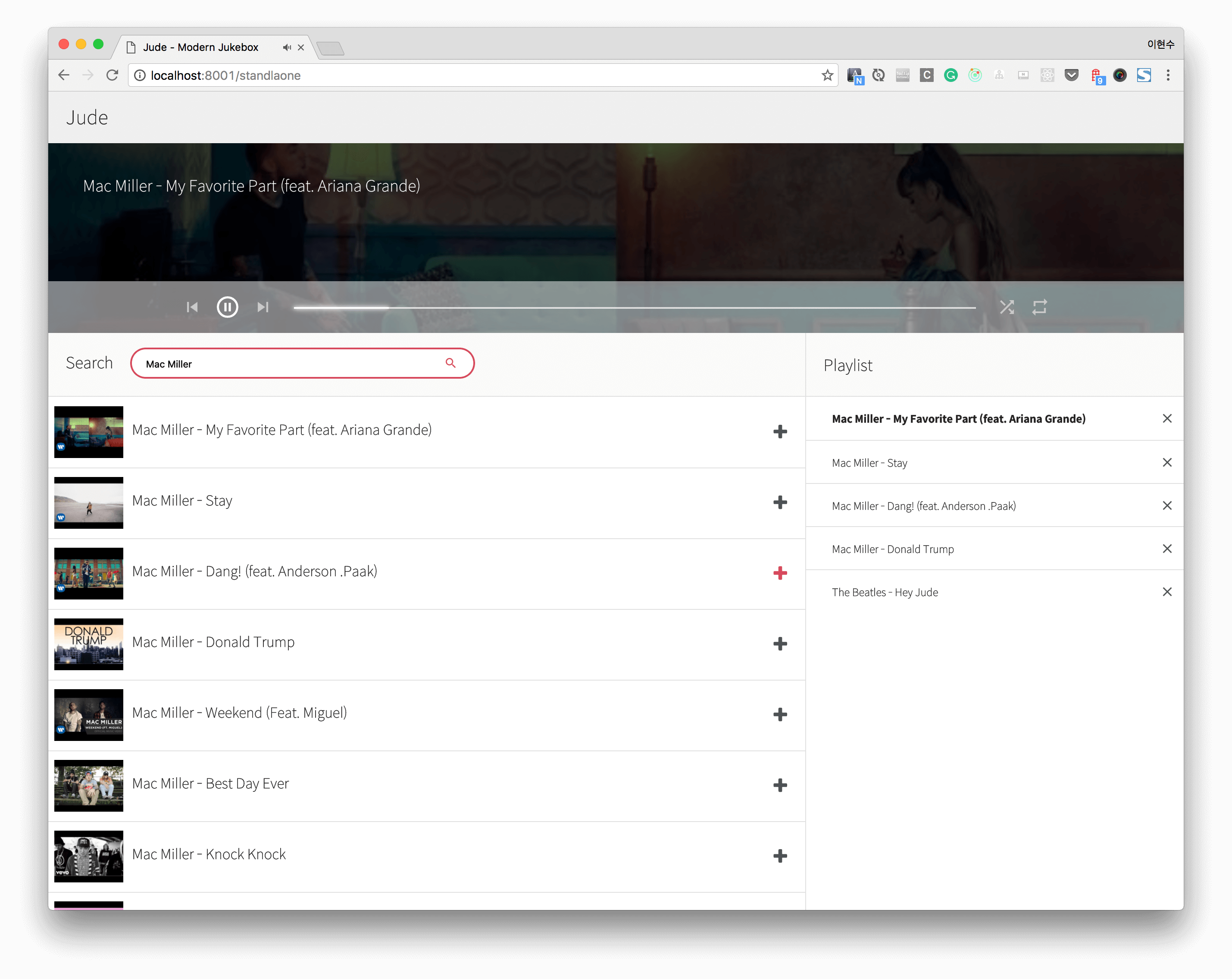
Task: Go back to the previous track
Action: coord(192,307)
